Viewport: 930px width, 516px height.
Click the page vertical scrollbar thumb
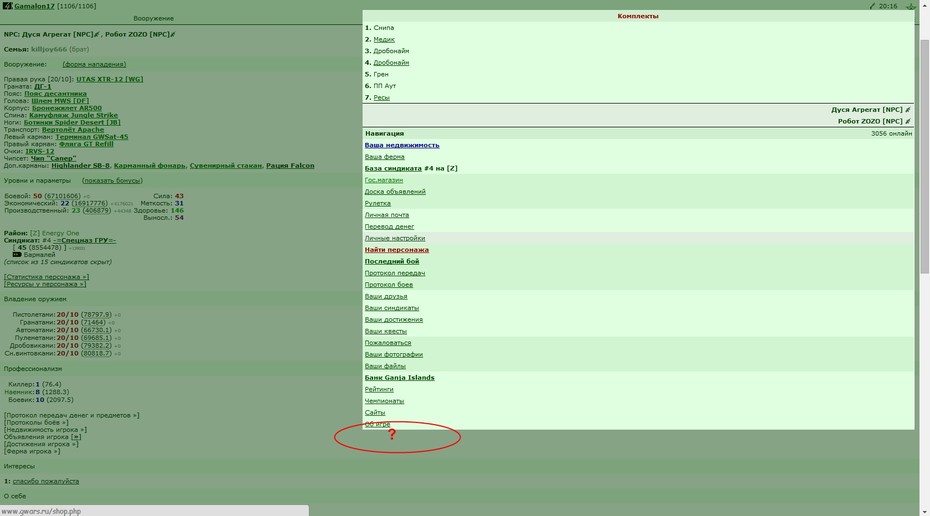(x=925, y=157)
